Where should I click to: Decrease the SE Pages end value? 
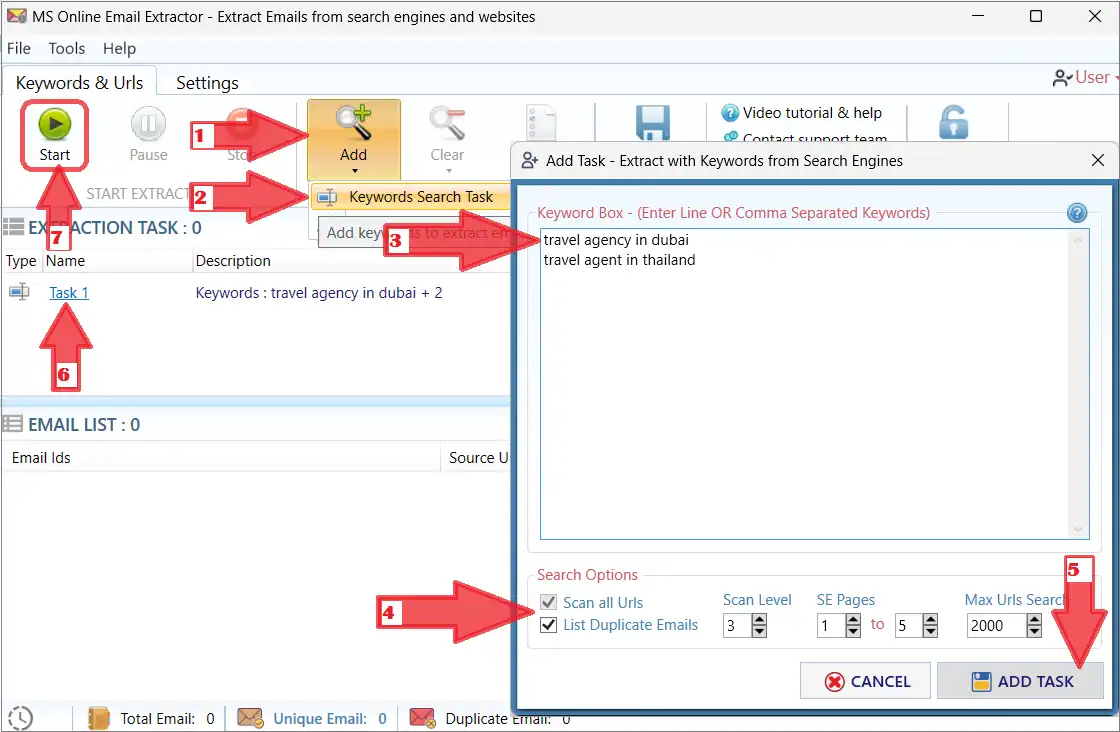point(929,631)
